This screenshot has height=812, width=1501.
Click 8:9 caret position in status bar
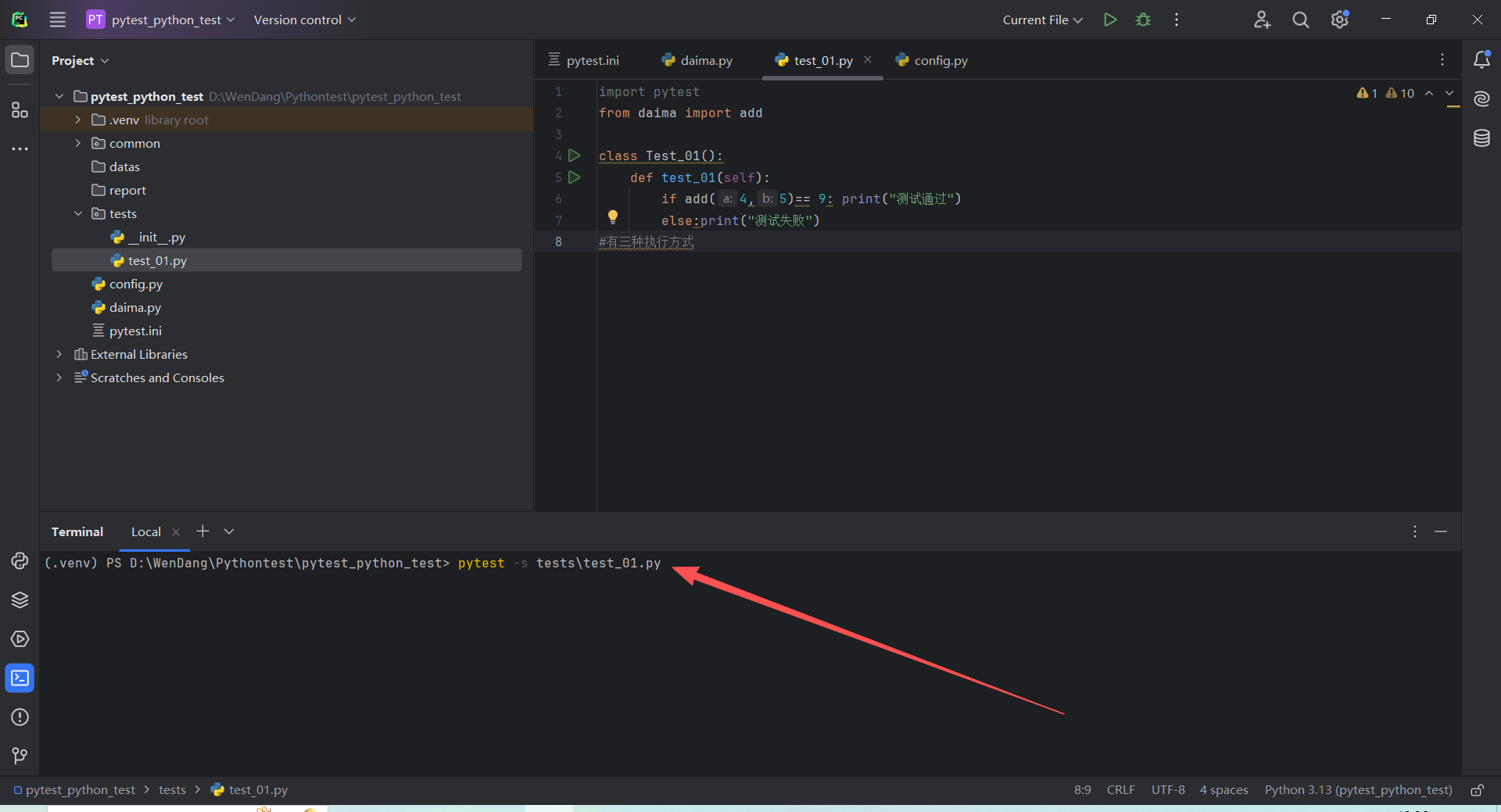1082,790
